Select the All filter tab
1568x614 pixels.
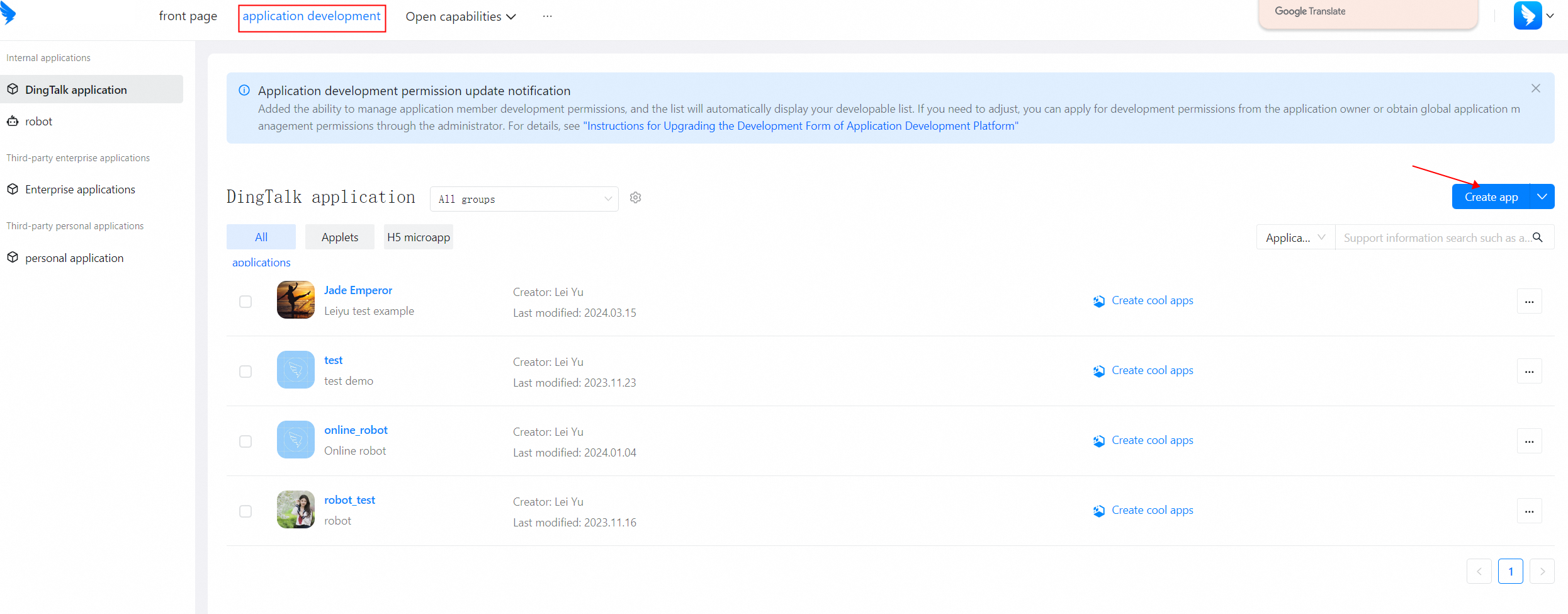pyautogui.click(x=261, y=237)
